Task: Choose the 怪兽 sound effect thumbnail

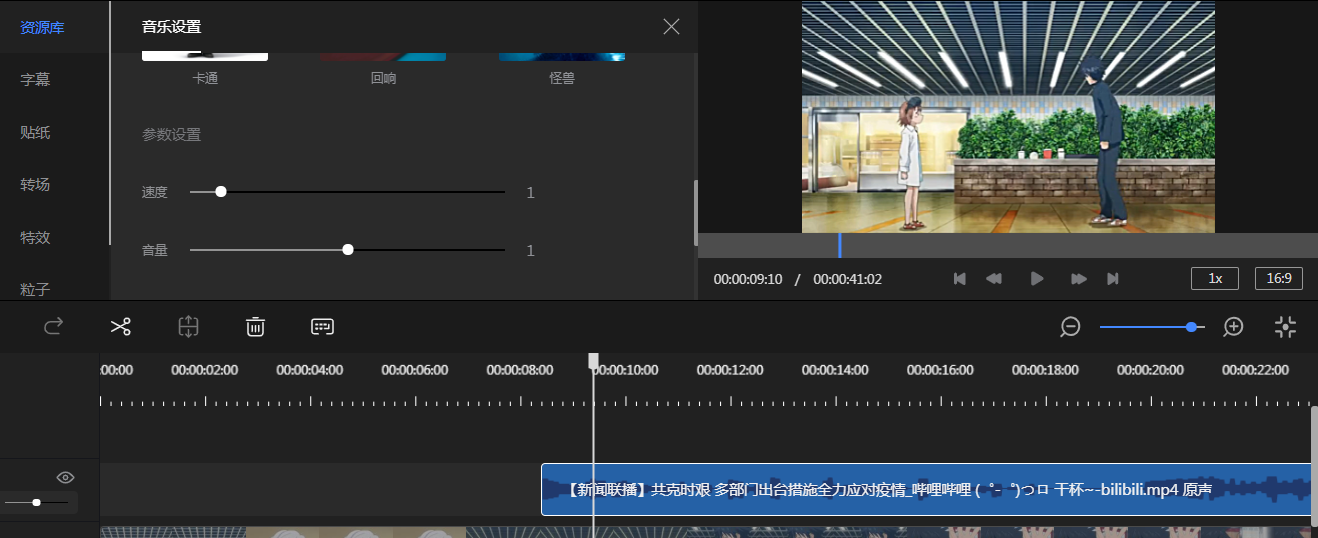Action: (562, 56)
